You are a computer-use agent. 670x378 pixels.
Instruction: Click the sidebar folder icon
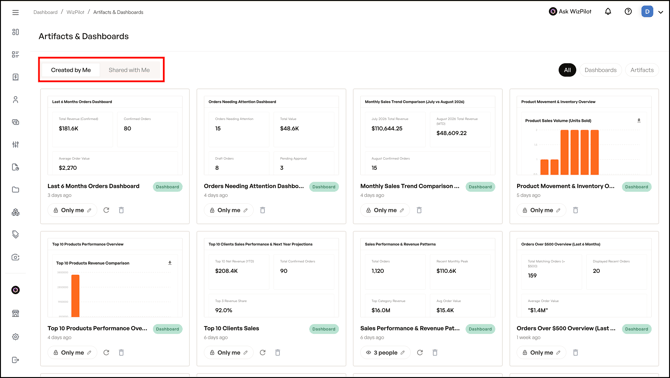click(15, 190)
